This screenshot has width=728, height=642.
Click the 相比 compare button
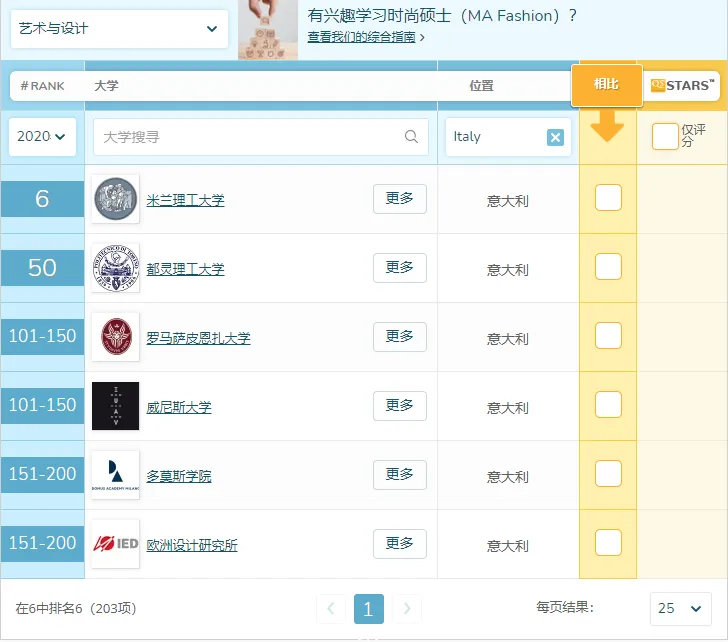coord(606,85)
